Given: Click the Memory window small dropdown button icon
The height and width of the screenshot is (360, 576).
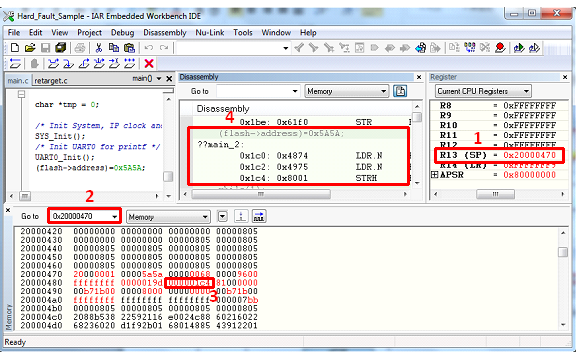Looking at the screenshot, I should pyautogui.click(x=222, y=216).
